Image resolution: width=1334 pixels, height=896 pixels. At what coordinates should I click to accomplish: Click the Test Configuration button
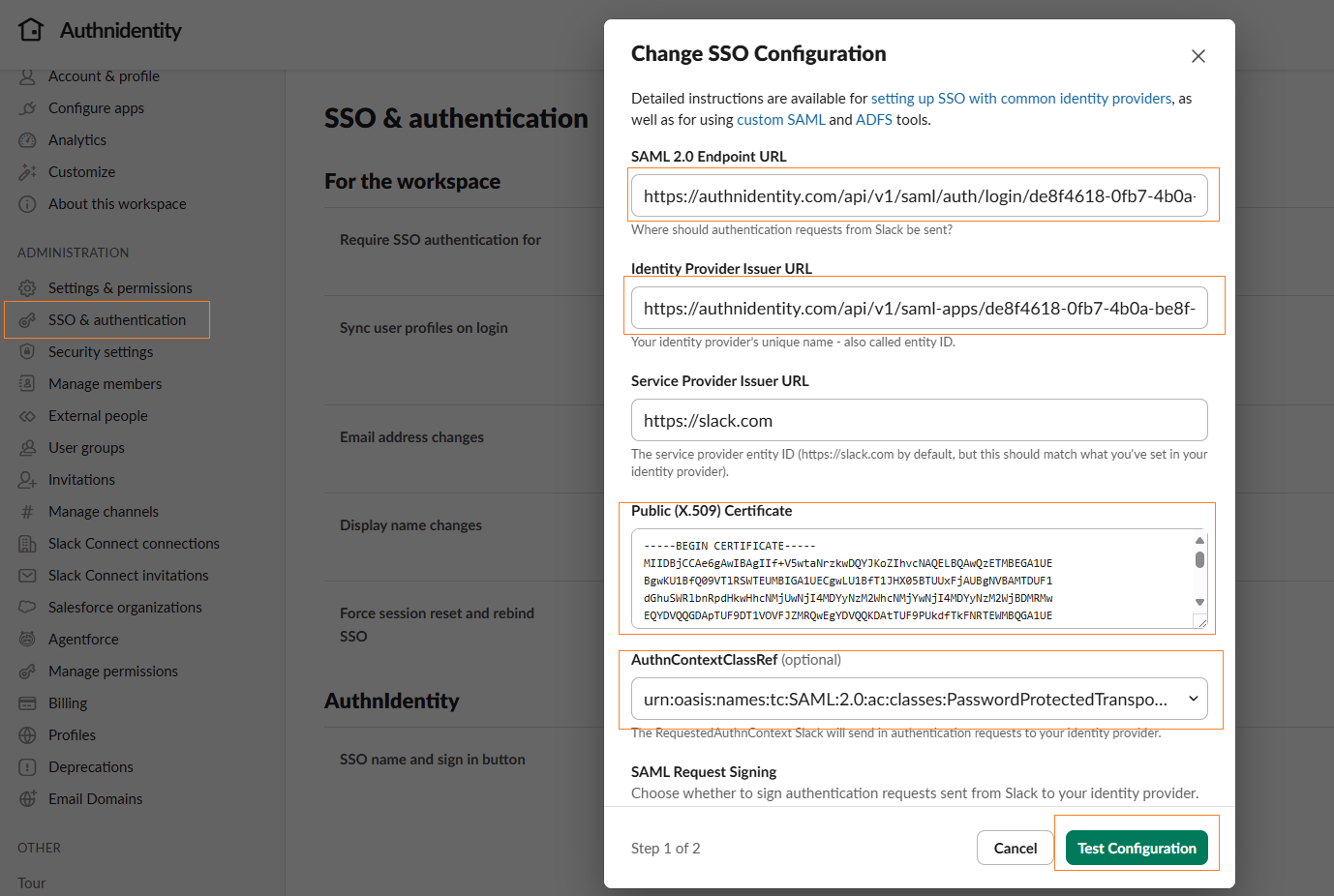coord(1137,849)
